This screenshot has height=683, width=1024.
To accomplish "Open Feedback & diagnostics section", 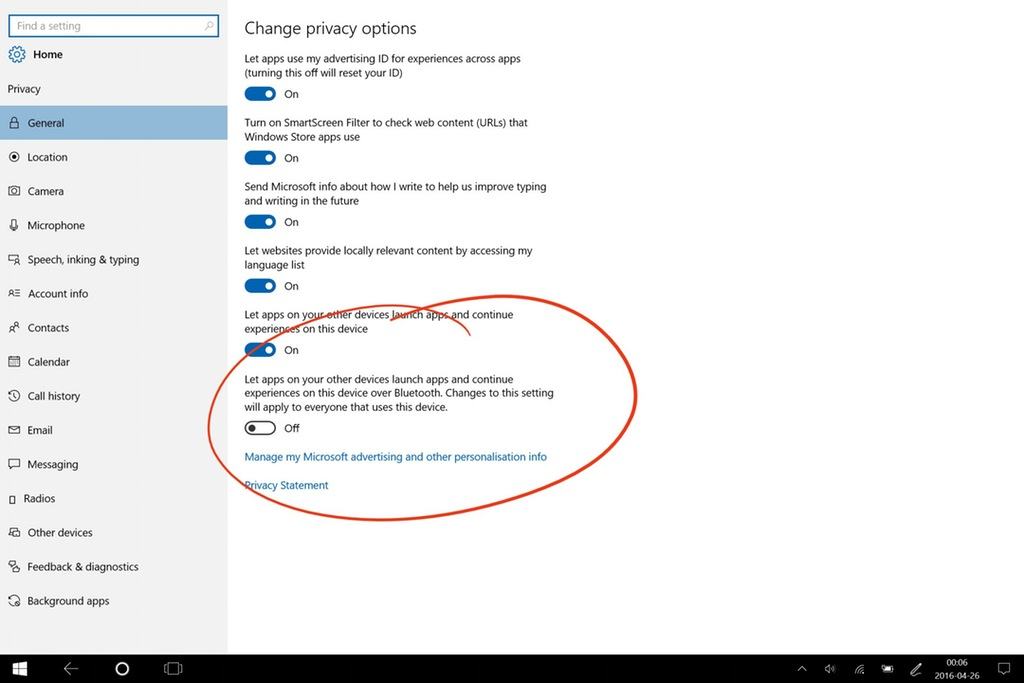I will pos(83,567).
